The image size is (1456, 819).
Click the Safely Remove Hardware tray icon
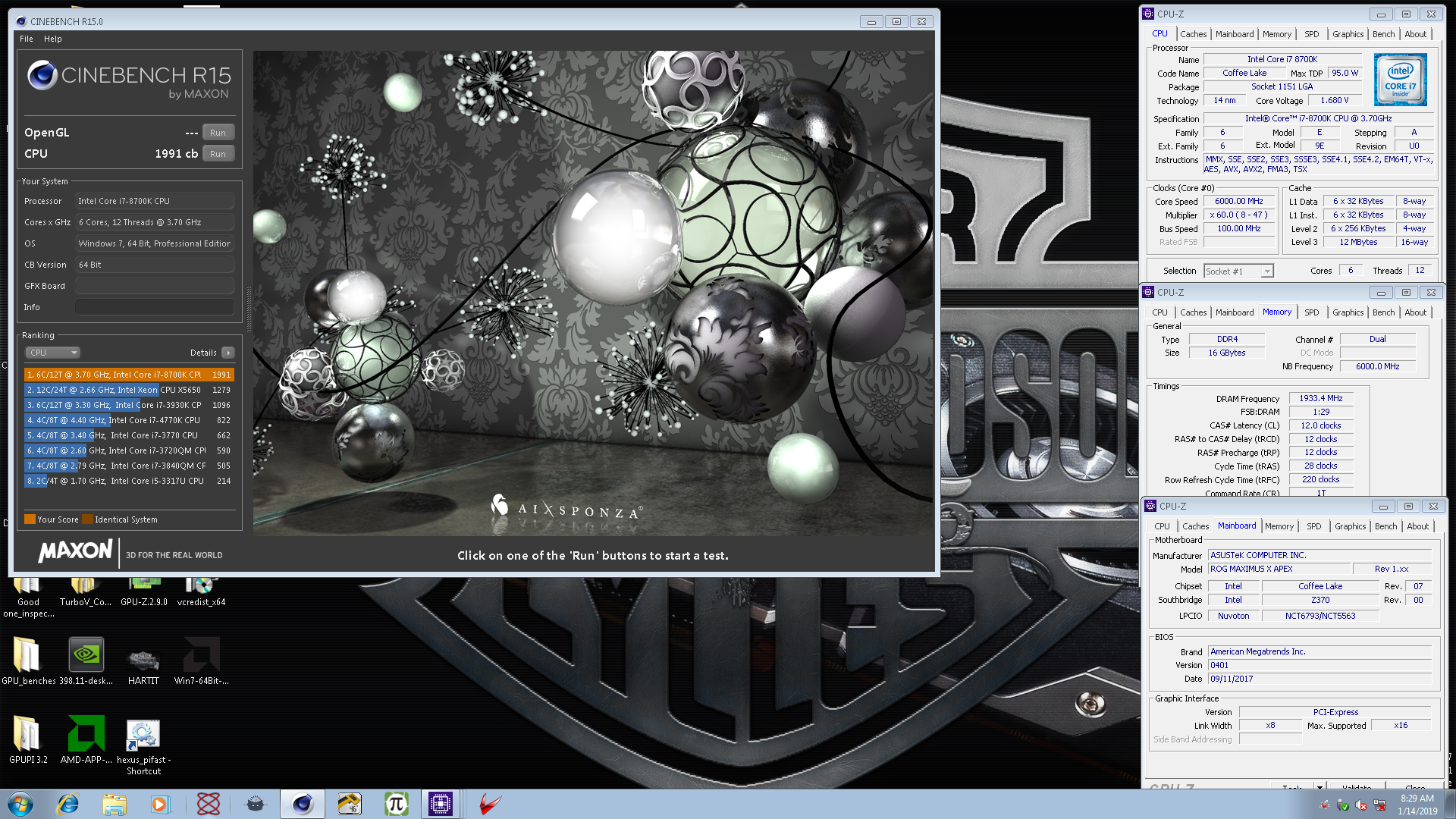coord(1343,805)
